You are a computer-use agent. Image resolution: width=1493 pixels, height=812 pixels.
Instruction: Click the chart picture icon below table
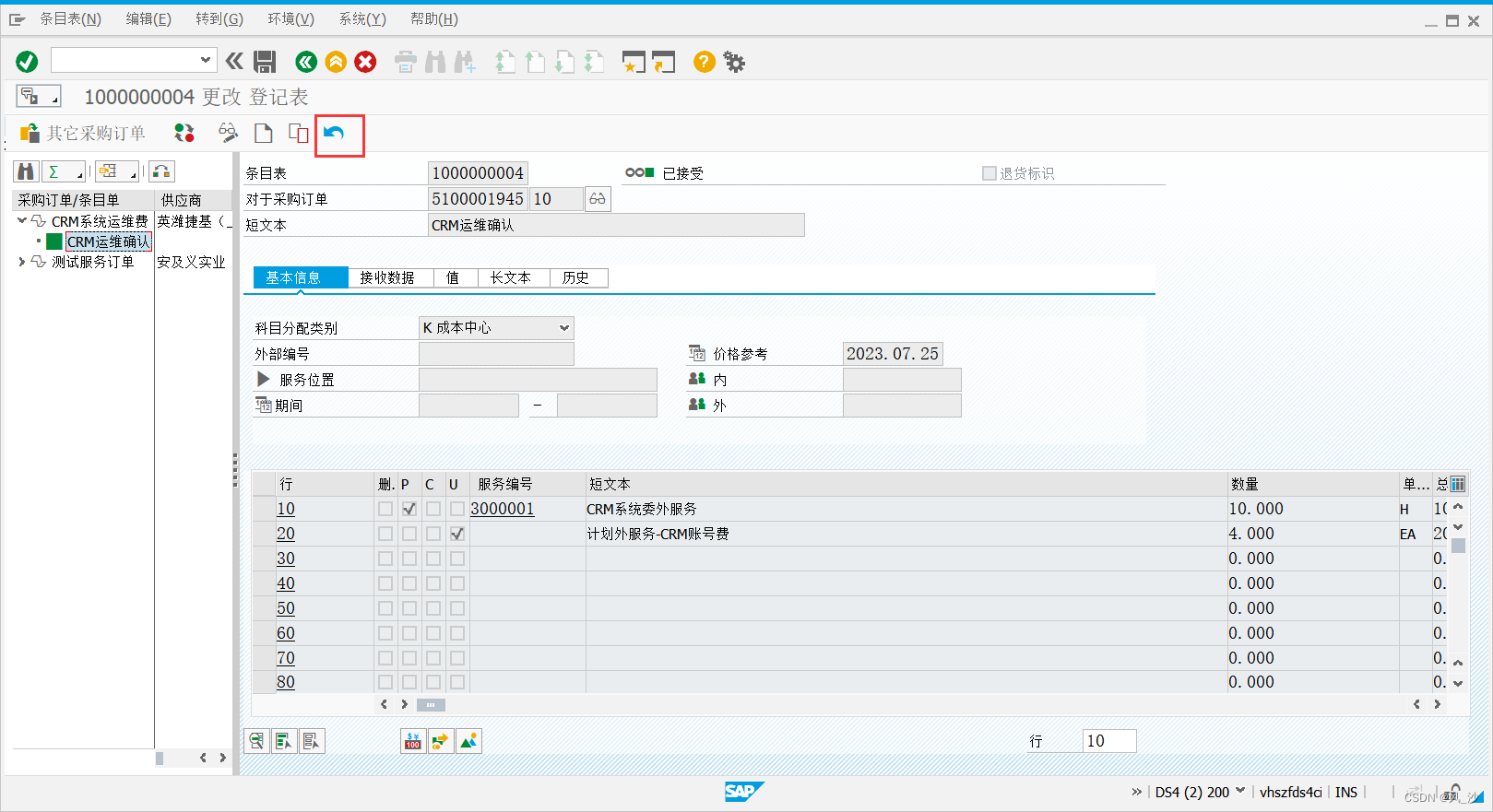[x=469, y=741]
